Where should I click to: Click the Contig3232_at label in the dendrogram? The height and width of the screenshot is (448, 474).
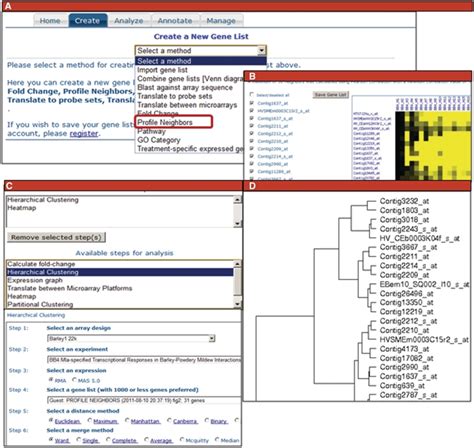click(x=404, y=201)
